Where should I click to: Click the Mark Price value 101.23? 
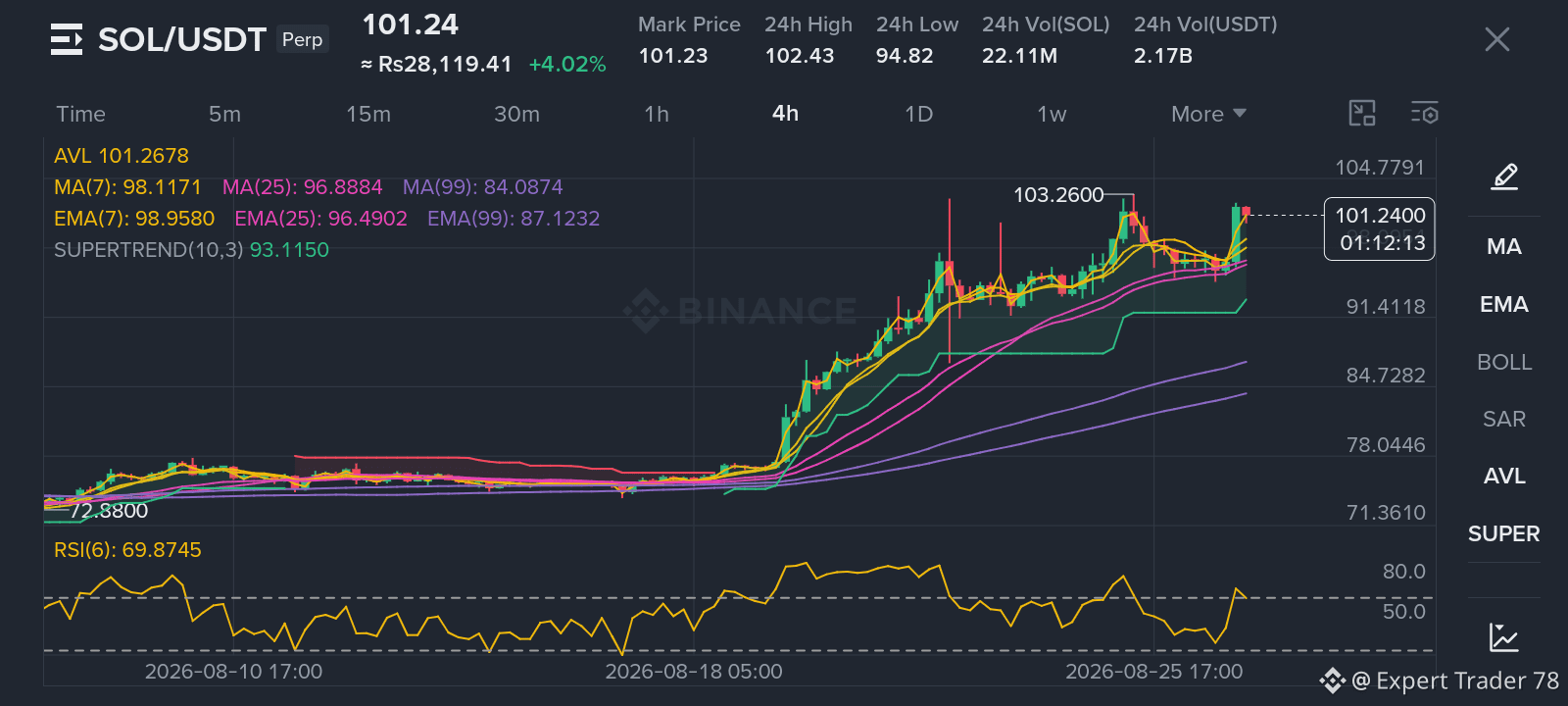673,56
